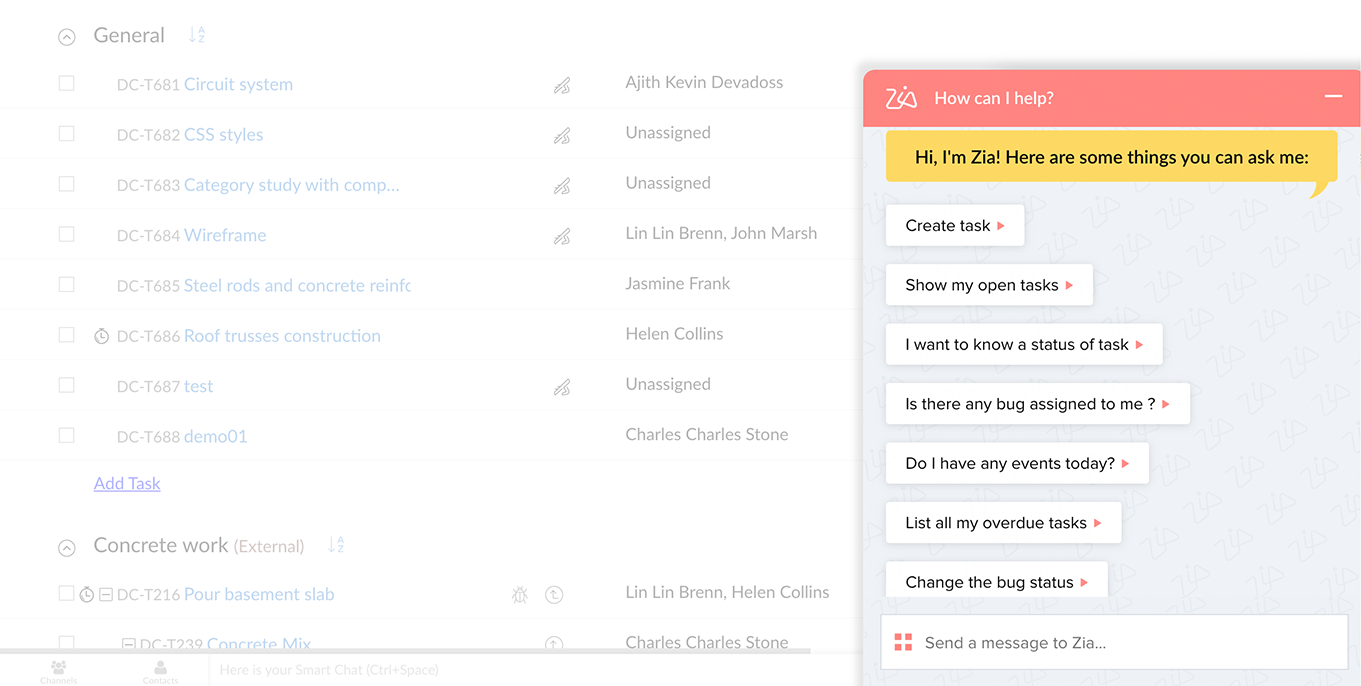Select checkbox next to demo01 task
This screenshot has width=1361, height=686.
pyautogui.click(x=66, y=435)
